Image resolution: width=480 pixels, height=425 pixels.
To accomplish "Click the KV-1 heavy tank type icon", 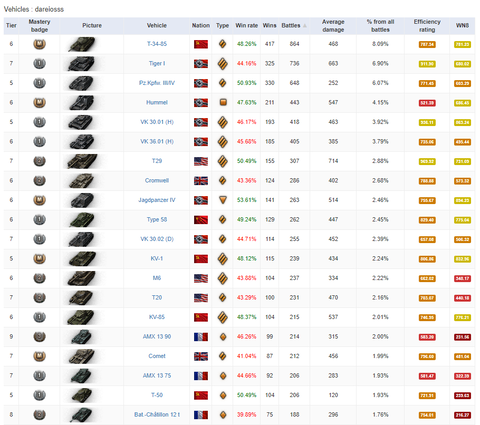I will coord(223,259).
